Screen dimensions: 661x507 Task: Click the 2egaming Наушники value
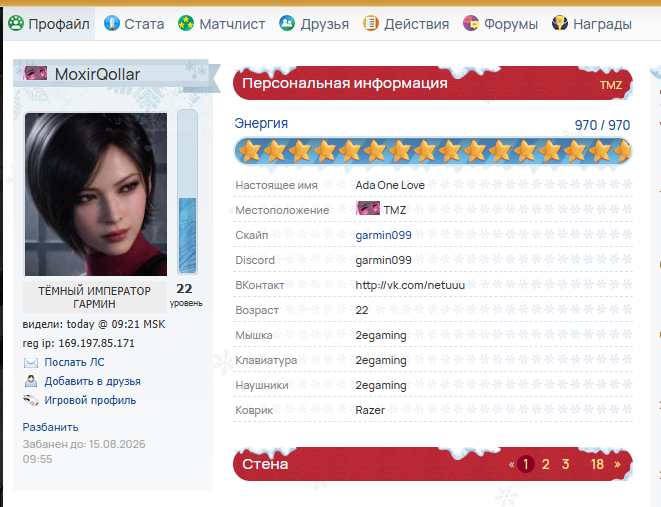tap(381, 385)
